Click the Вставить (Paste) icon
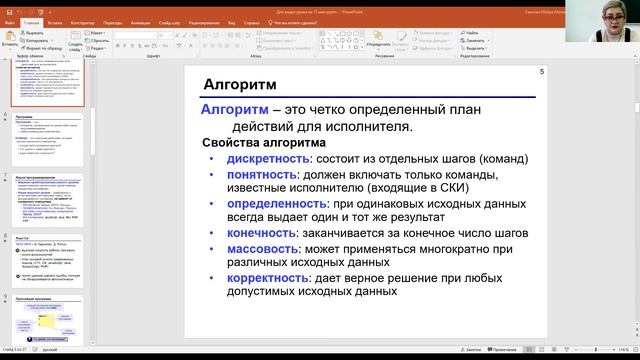 pos(10,36)
